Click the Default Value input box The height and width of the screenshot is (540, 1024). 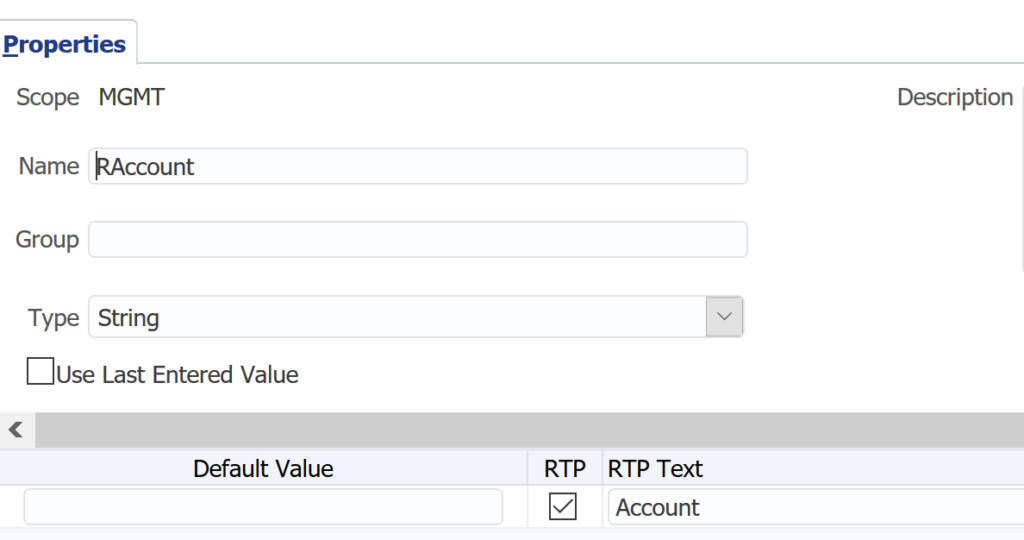point(263,507)
